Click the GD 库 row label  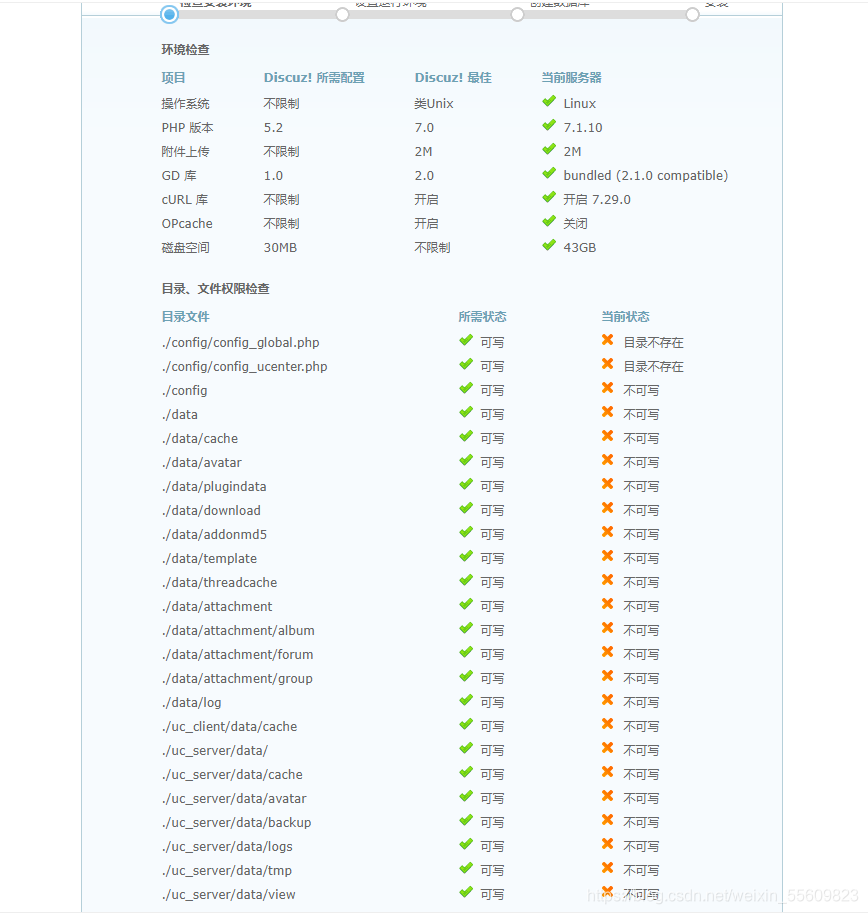(x=179, y=175)
